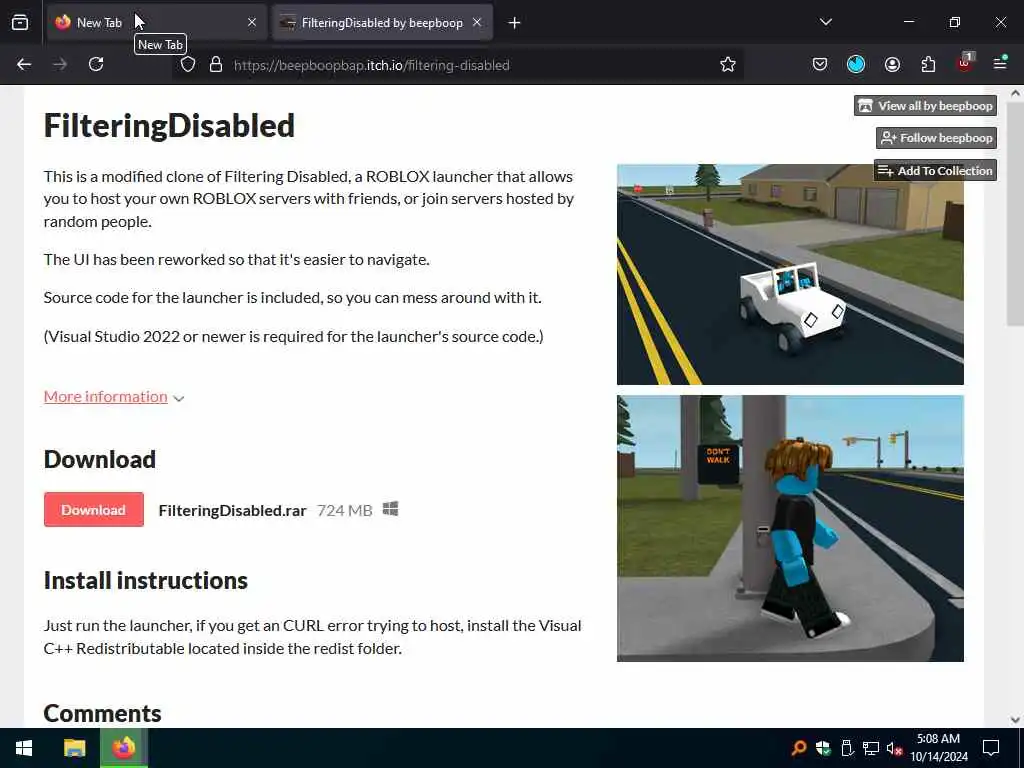This screenshot has width=1024, height=768.
Task: Click the red Download button
Action: click(93, 510)
